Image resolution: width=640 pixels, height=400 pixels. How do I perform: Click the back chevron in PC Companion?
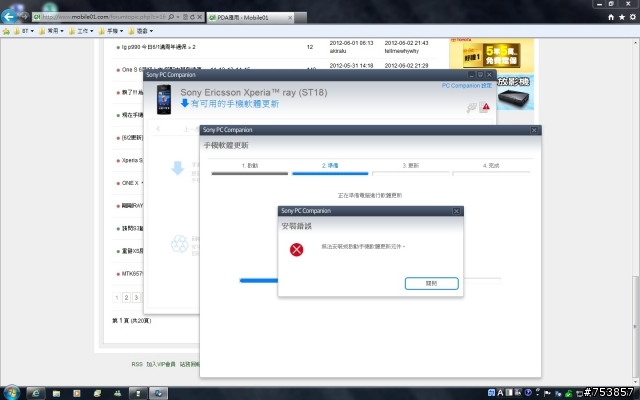coord(158,129)
